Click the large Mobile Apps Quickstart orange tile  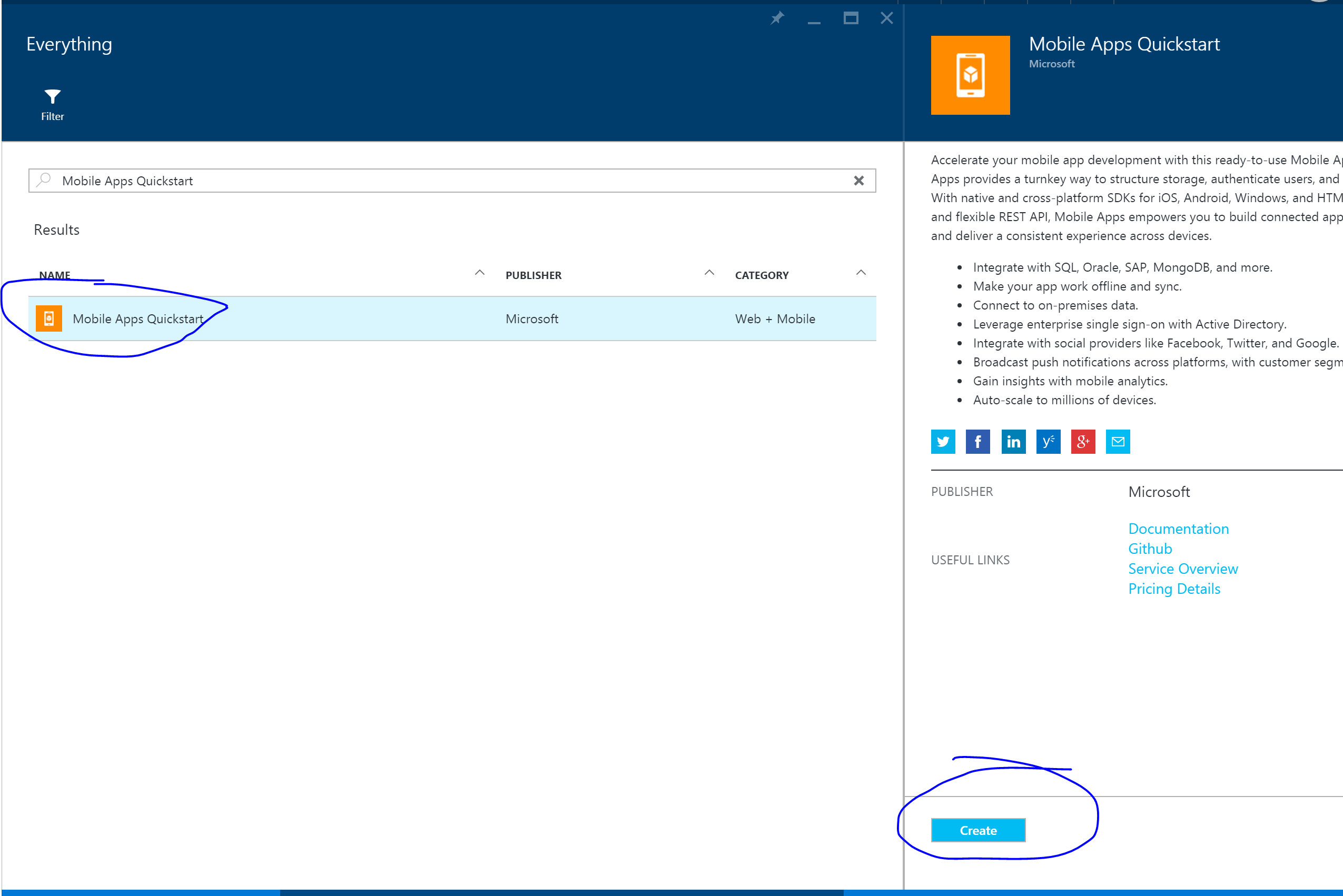coord(970,75)
